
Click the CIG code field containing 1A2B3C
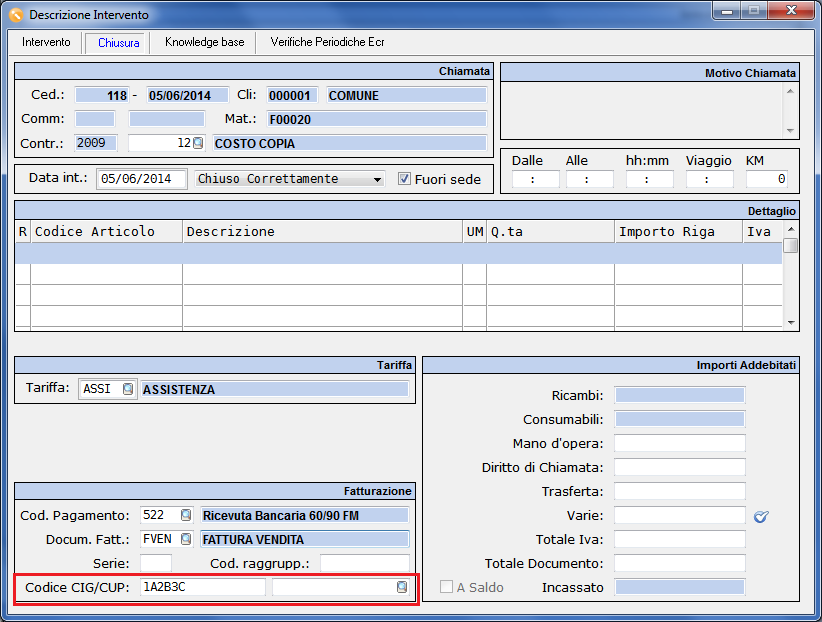203,587
